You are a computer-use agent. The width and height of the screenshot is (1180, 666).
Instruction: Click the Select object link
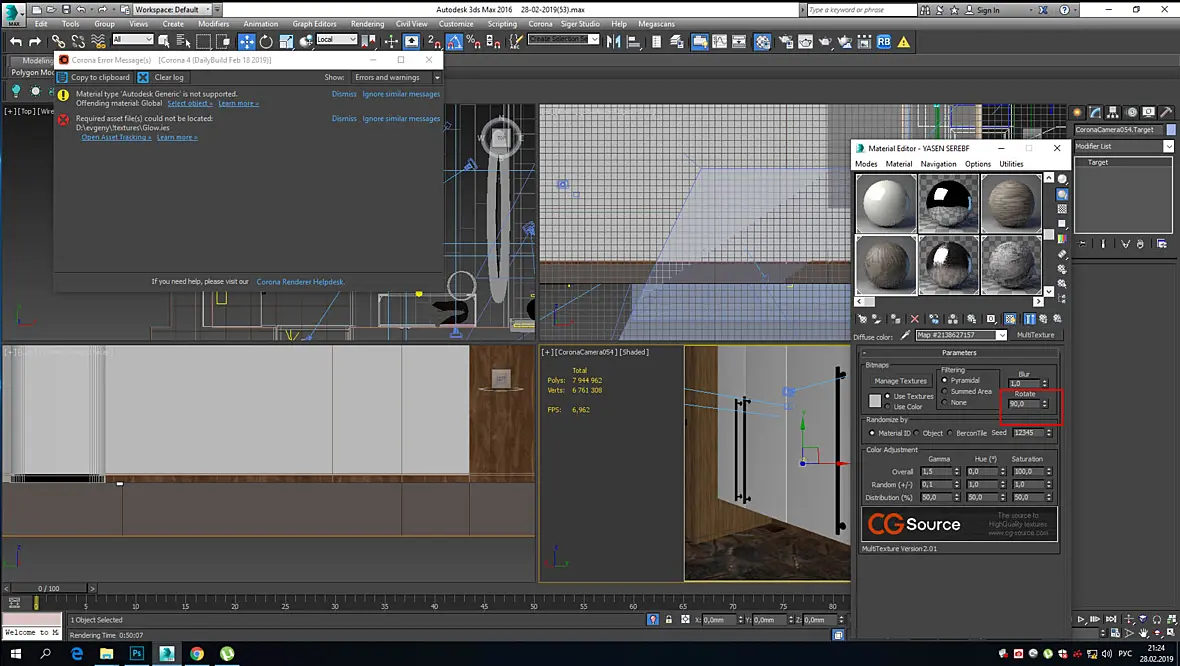point(190,103)
